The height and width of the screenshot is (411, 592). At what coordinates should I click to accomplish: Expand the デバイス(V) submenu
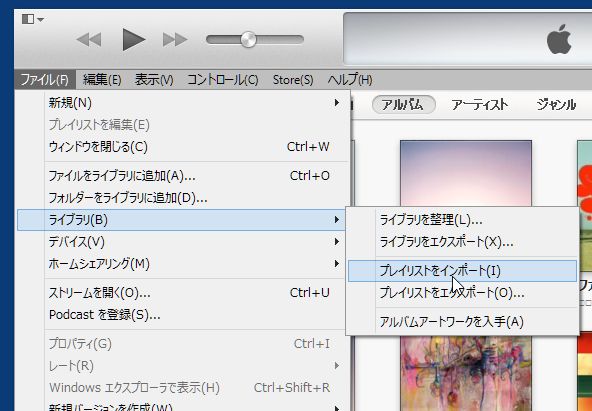tap(181, 242)
